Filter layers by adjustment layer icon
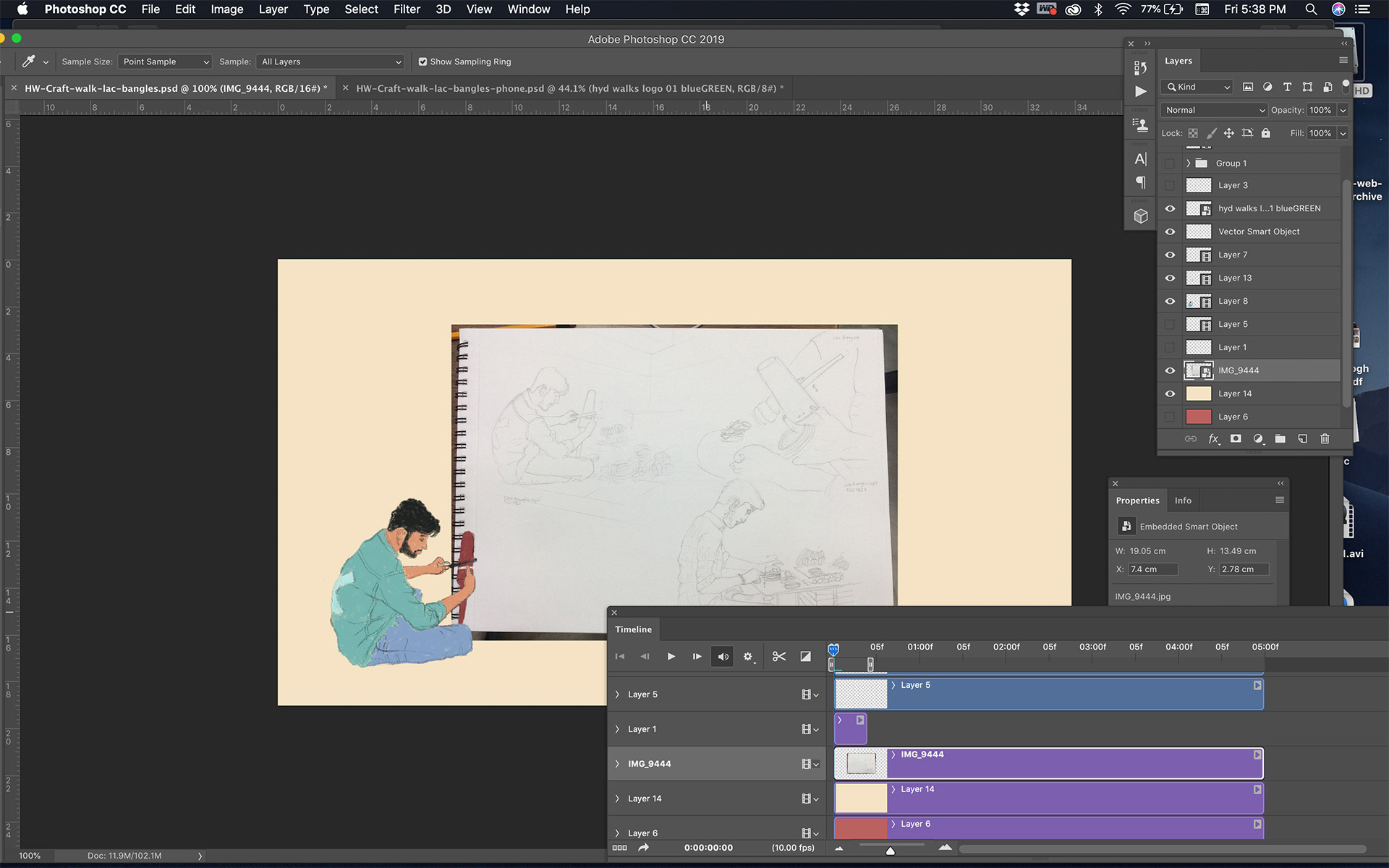Screen dimensions: 1389x868 point(1267,87)
